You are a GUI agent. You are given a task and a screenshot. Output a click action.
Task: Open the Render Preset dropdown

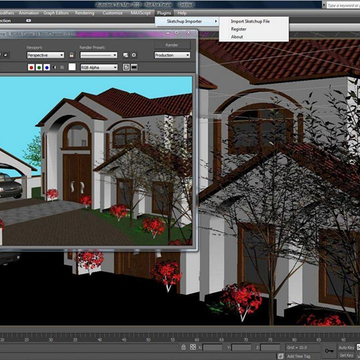point(99,55)
